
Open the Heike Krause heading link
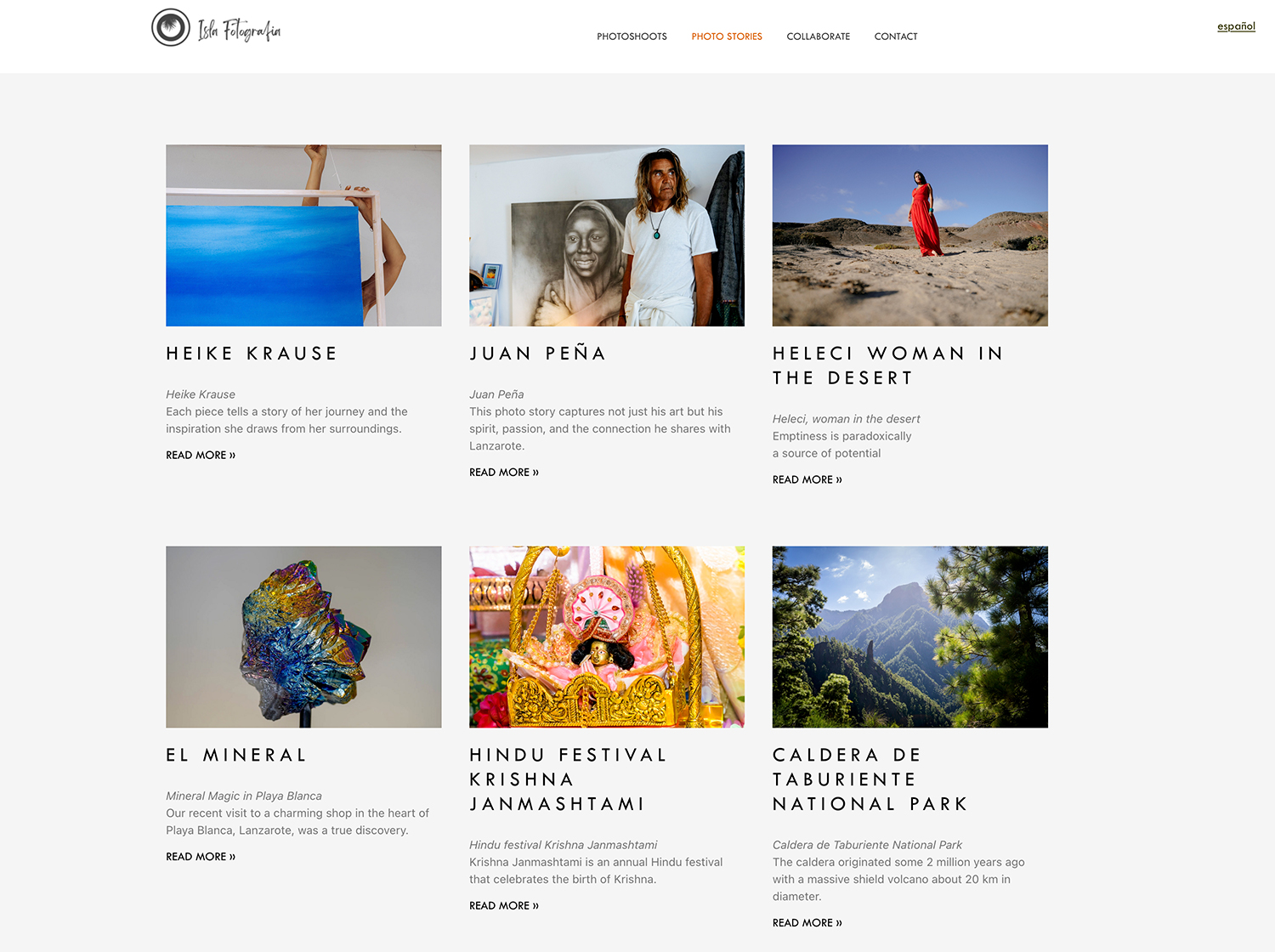pyautogui.click(x=252, y=354)
